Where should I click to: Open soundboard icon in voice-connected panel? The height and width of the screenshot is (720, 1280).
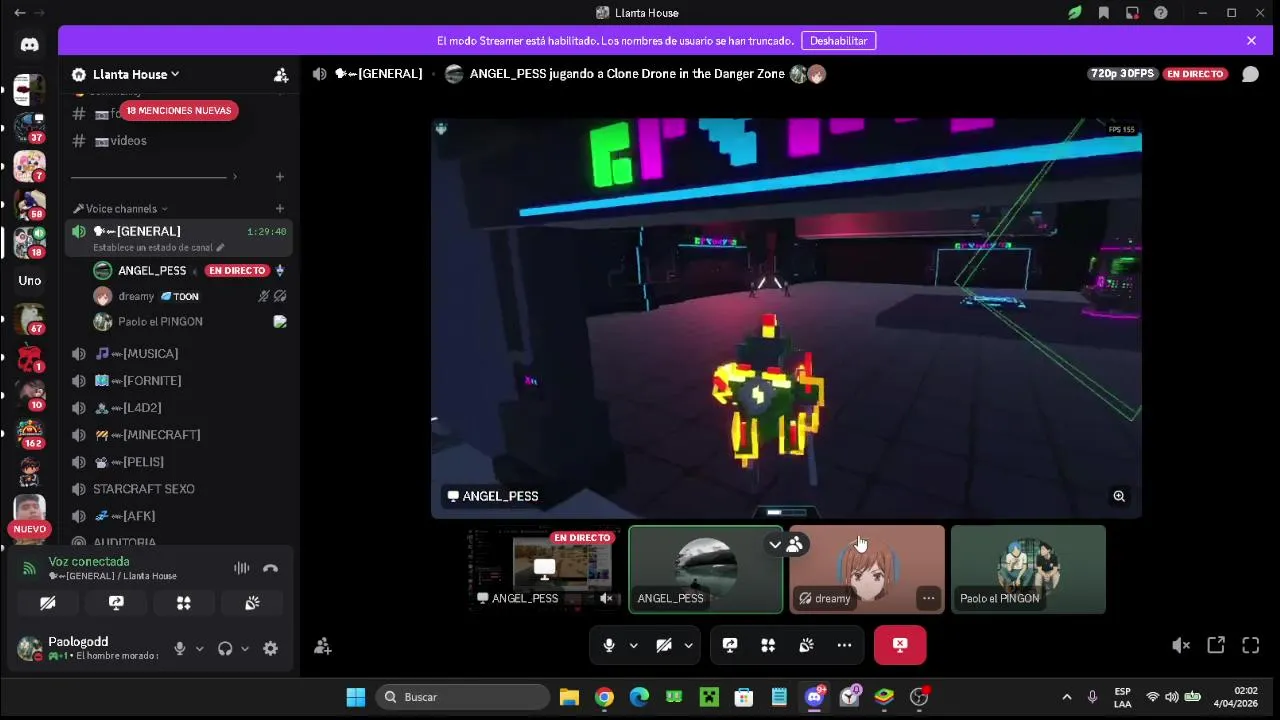point(252,603)
